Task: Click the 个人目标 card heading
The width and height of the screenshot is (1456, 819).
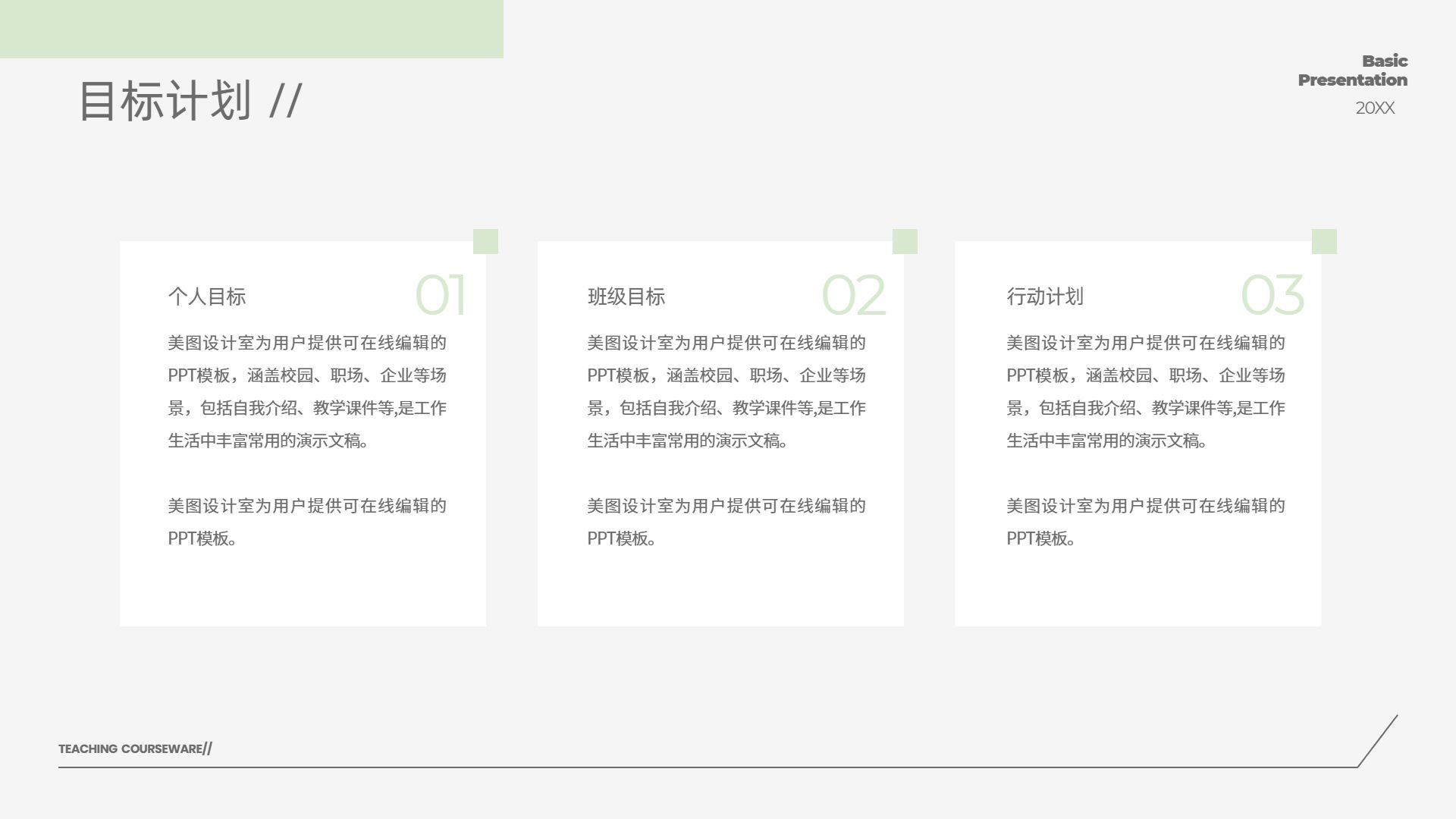Action: point(207,297)
